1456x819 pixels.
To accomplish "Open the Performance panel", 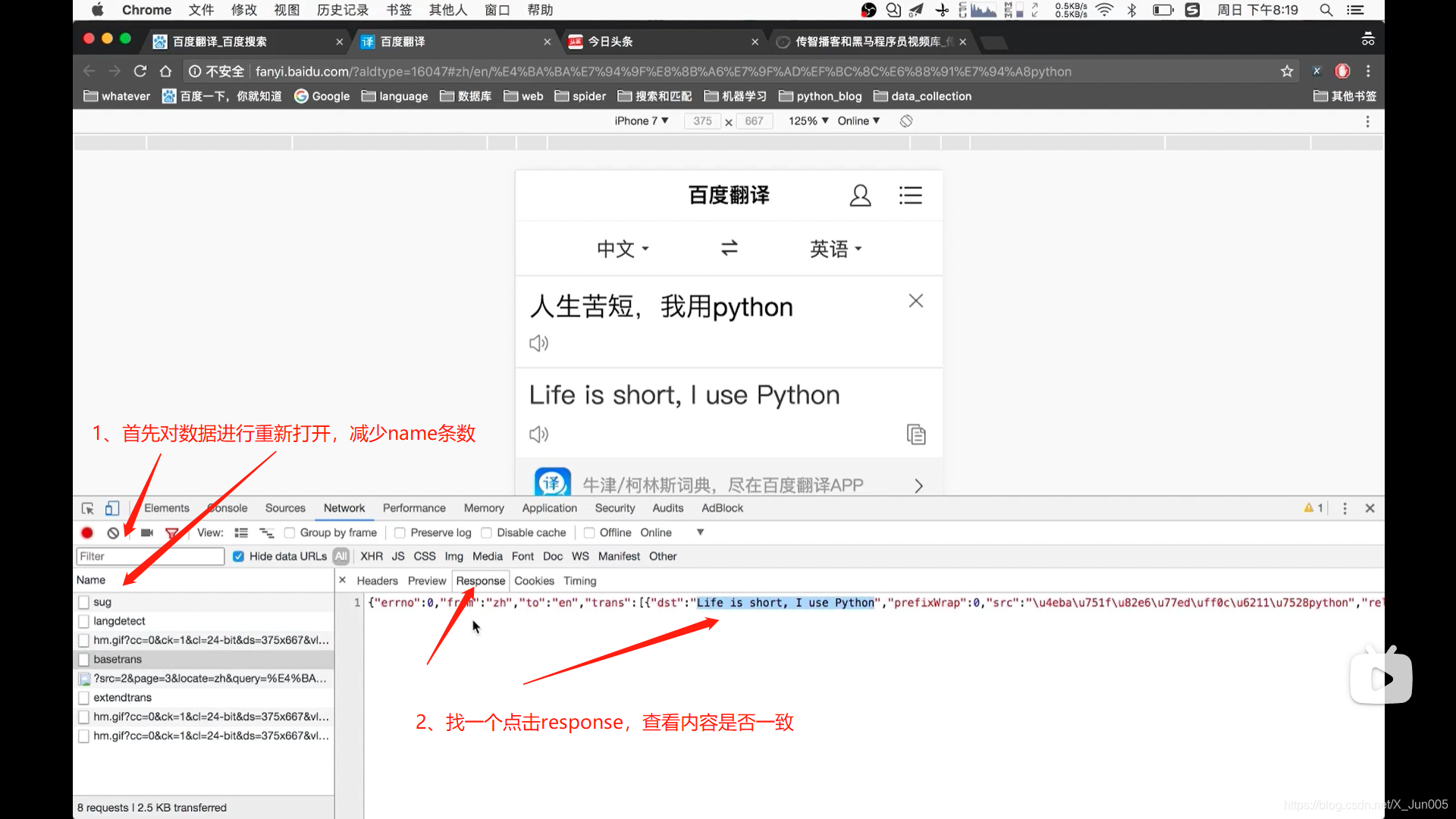I will [x=414, y=508].
